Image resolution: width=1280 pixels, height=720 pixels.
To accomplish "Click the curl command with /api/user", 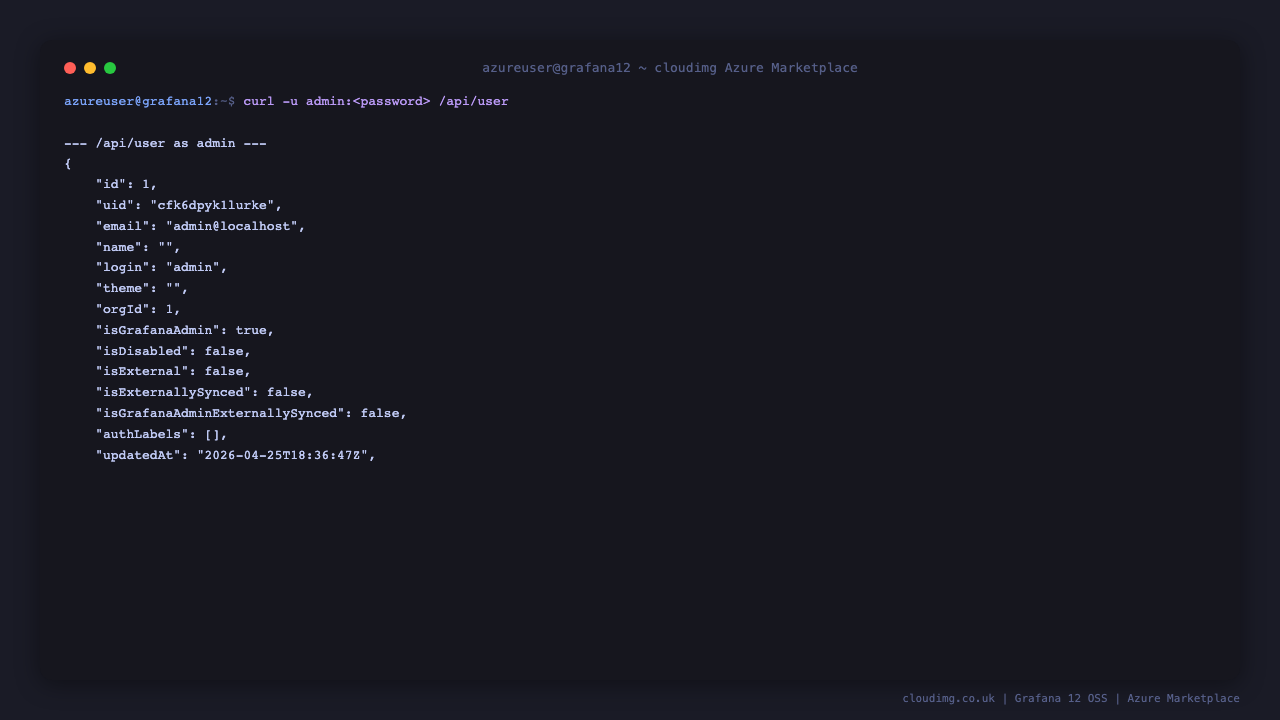I will (376, 101).
